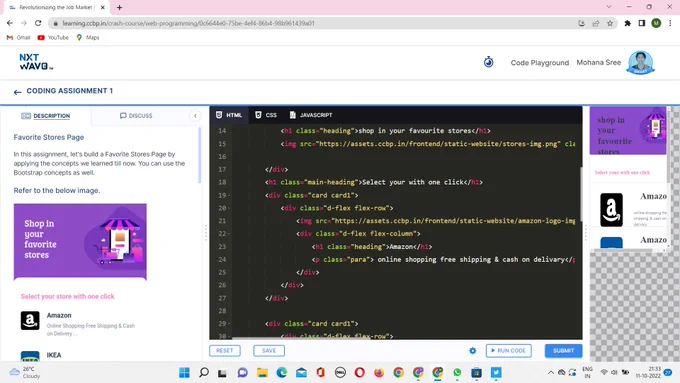Open taskbar Search
Image resolution: width=680 pixels, height=383 pixels.
point(204,373)
